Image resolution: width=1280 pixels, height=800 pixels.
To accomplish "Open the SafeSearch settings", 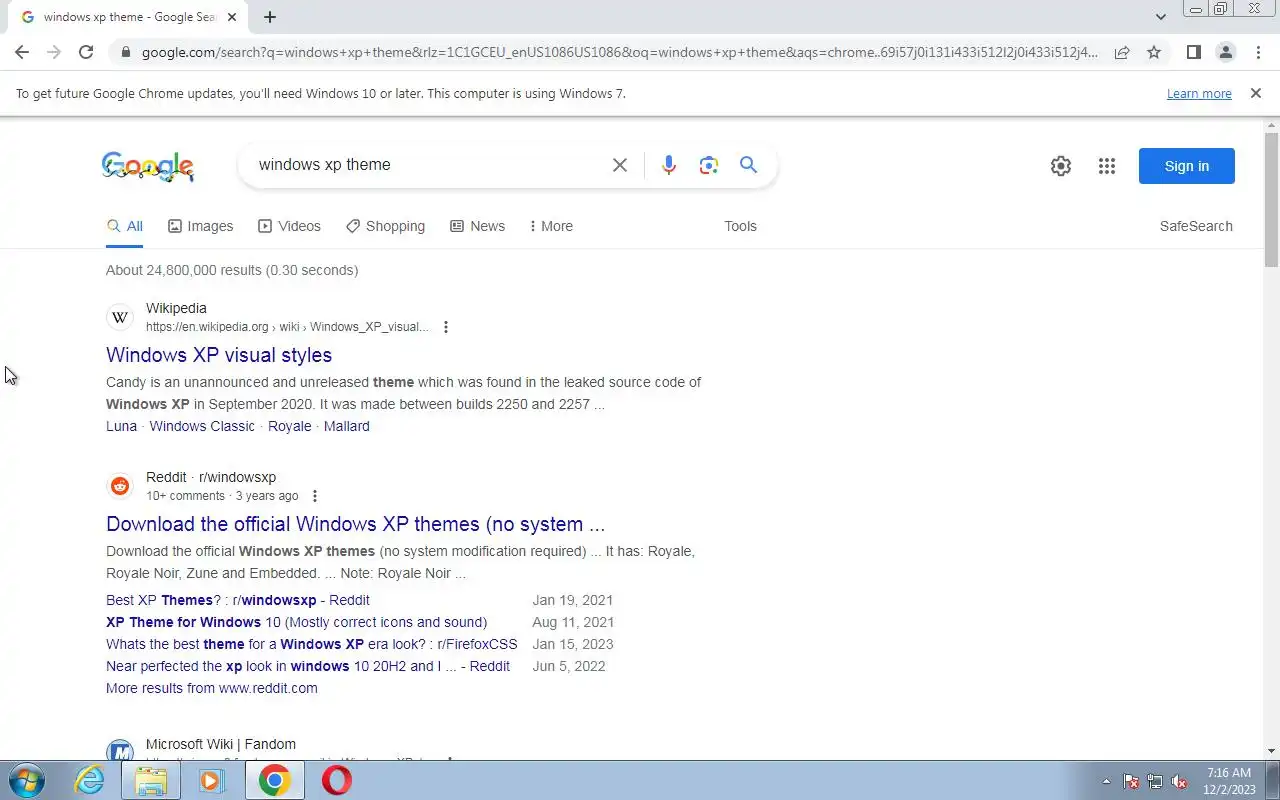I will [x=1196, y=226].
